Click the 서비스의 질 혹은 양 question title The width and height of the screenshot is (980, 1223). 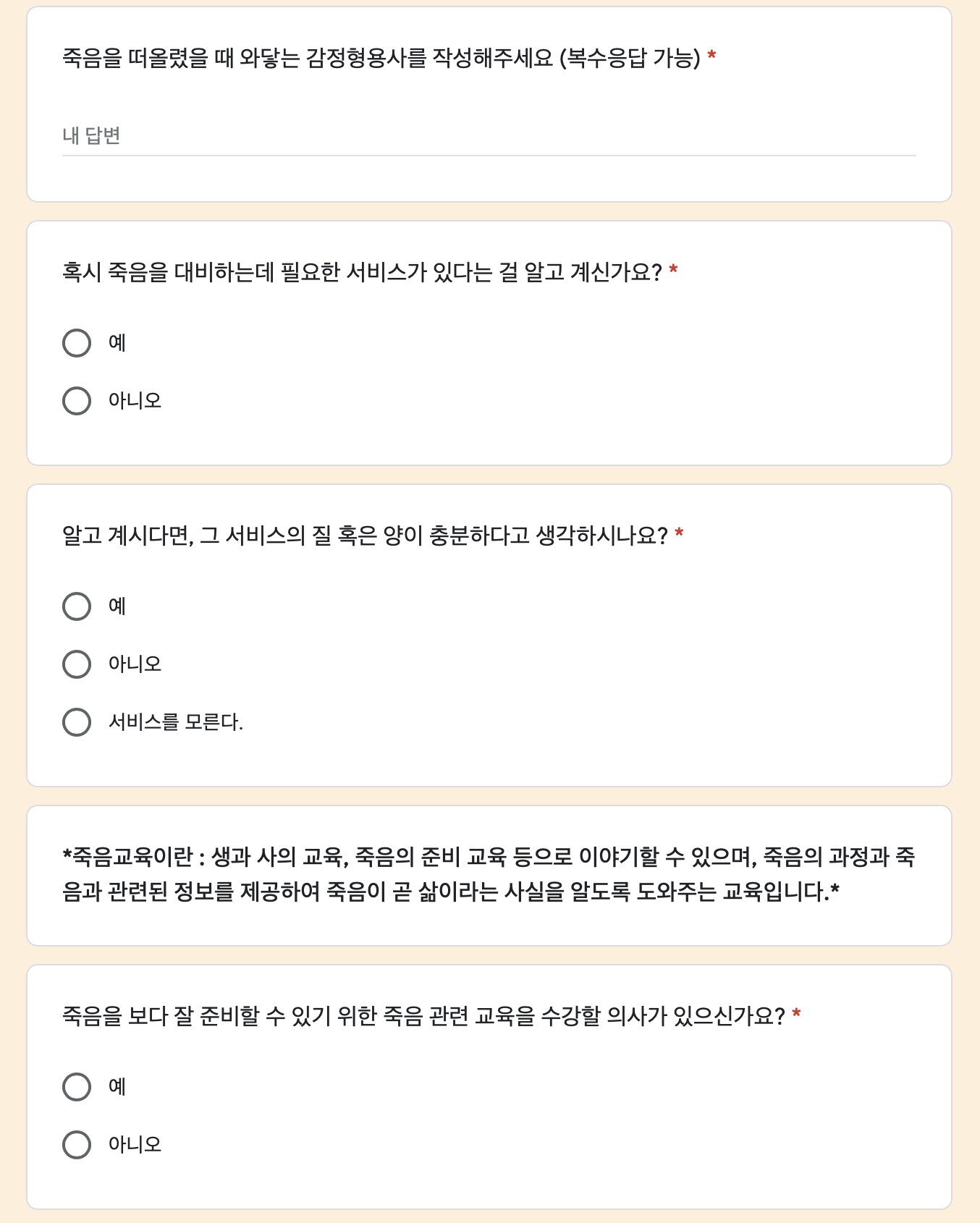coord(364,536)
